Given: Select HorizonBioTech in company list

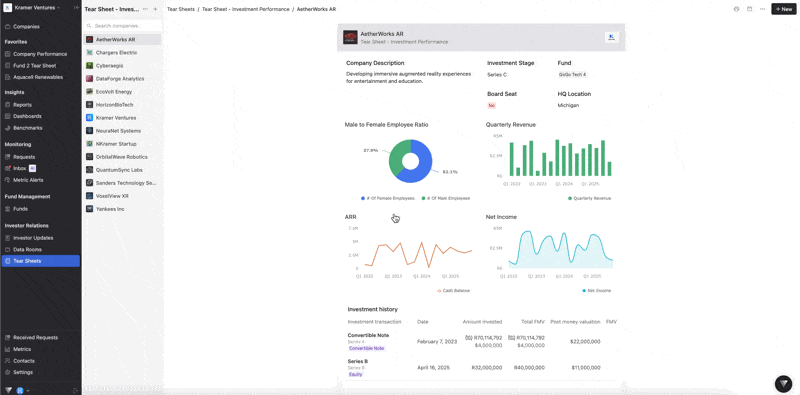Looking at the screenshot, I should 122,105.
